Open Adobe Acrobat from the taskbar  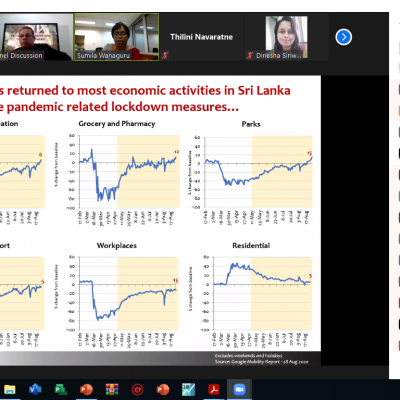point(214,389)
